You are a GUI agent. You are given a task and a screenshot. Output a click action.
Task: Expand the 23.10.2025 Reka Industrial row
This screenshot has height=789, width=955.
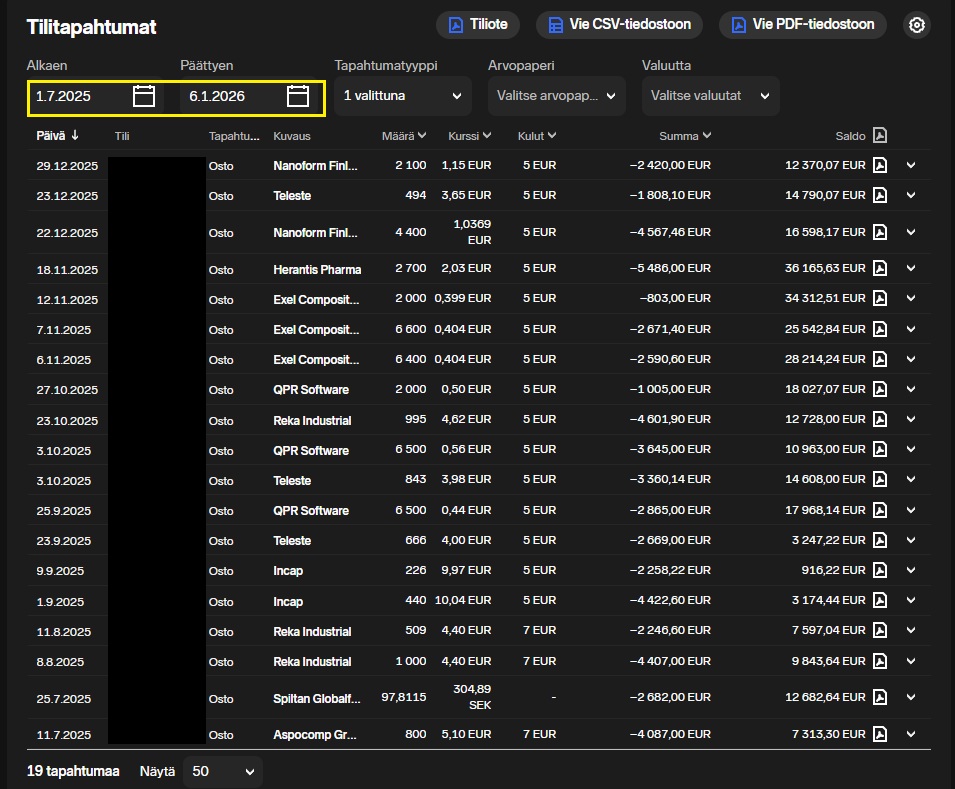(911, 420)
